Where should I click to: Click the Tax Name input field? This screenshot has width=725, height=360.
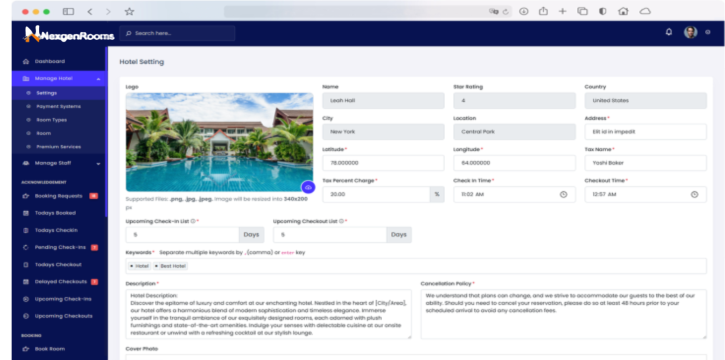pyautogui.click(x=645, y=163)
